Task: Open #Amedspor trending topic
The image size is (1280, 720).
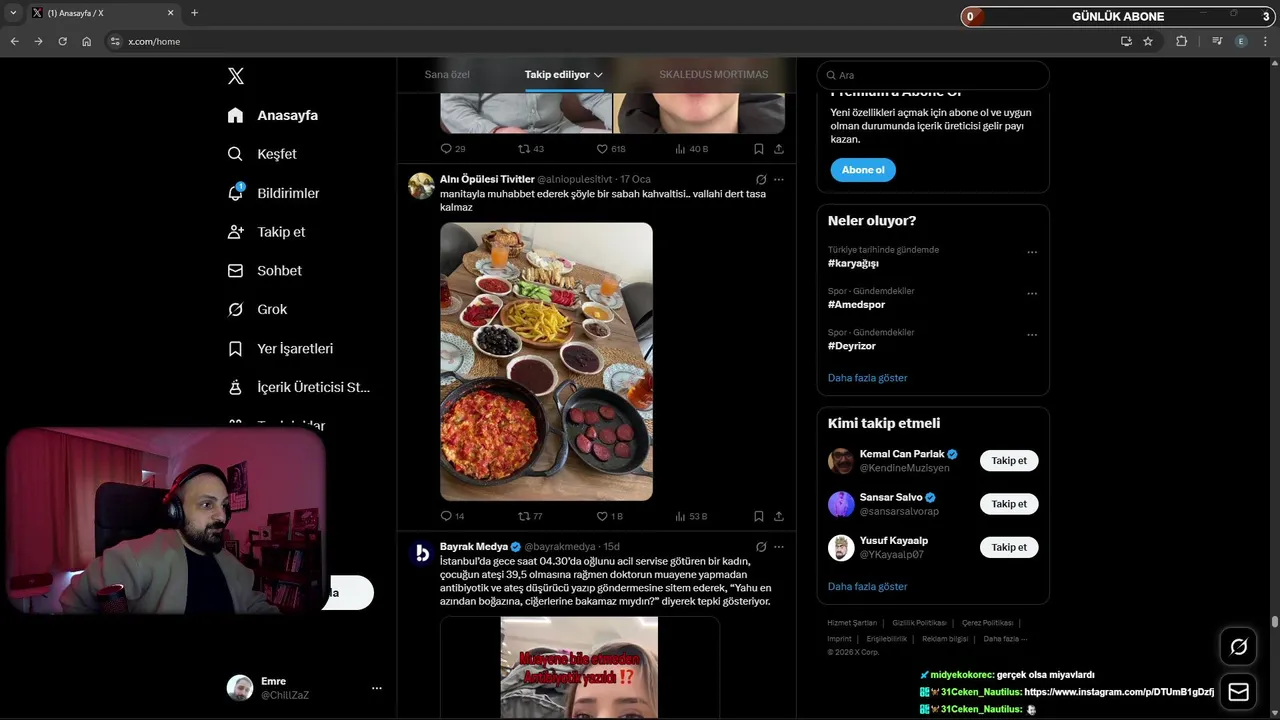Action: coord(856,304)
